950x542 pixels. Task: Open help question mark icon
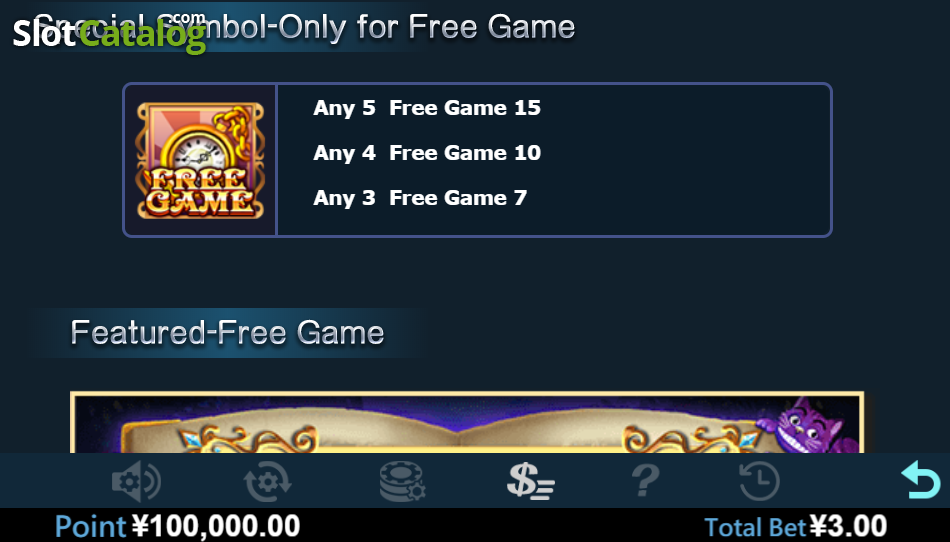[x=645, y=481]
